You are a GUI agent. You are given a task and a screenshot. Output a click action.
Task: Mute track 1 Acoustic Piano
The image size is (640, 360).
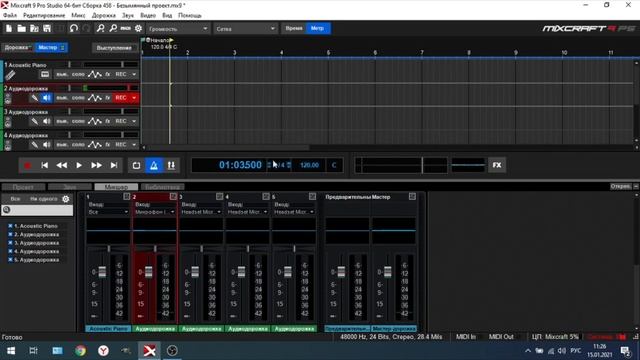pyautogui.click(x=62, y=74)
